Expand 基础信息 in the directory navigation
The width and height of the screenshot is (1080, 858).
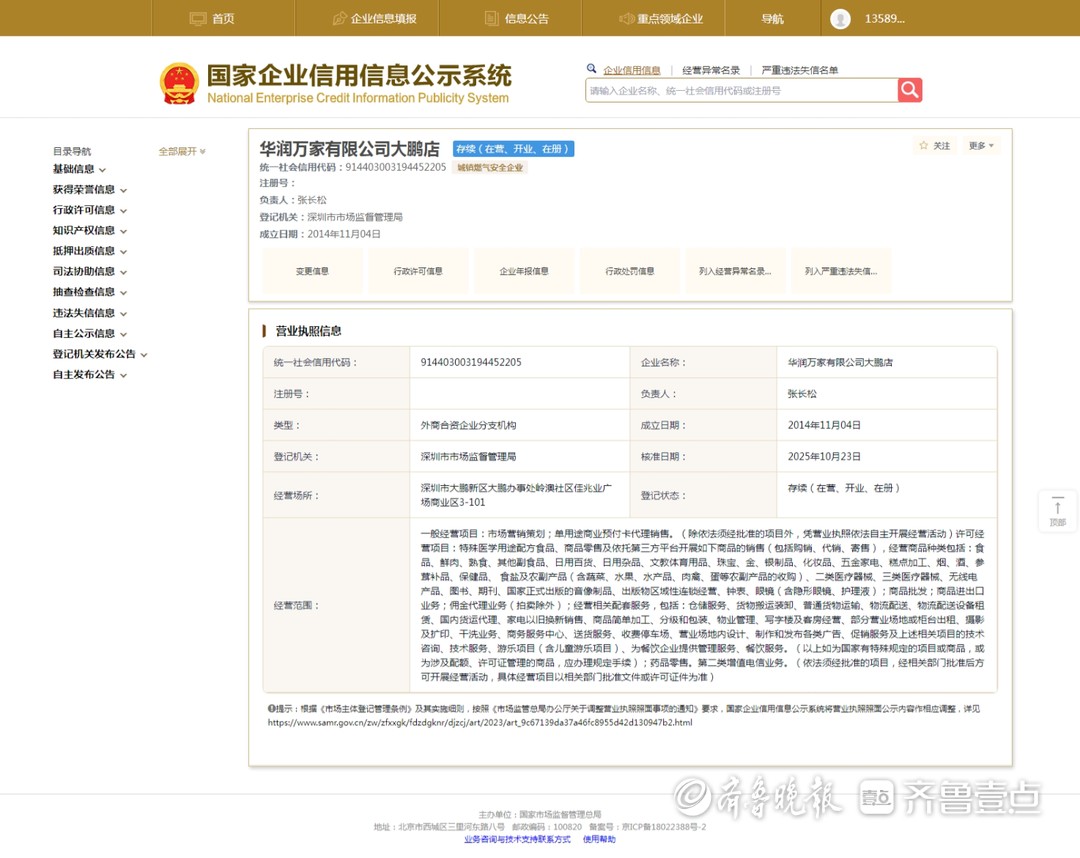pos(79,169)
